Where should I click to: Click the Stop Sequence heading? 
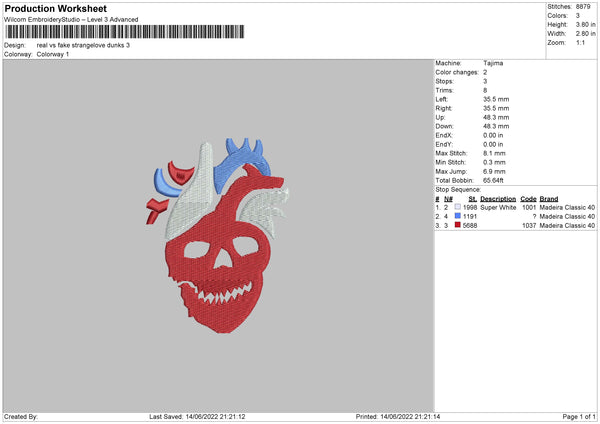458,190
